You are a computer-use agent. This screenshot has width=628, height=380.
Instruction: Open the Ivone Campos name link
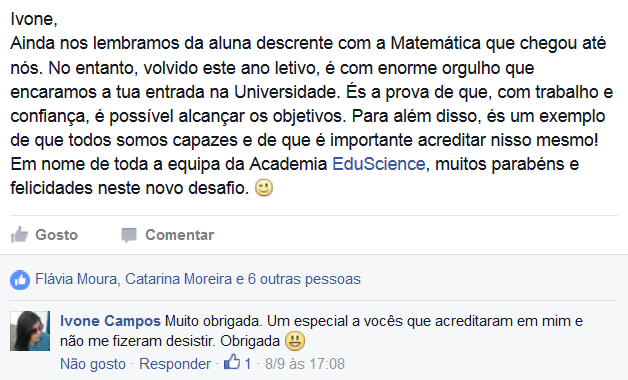tap(110, 321)
